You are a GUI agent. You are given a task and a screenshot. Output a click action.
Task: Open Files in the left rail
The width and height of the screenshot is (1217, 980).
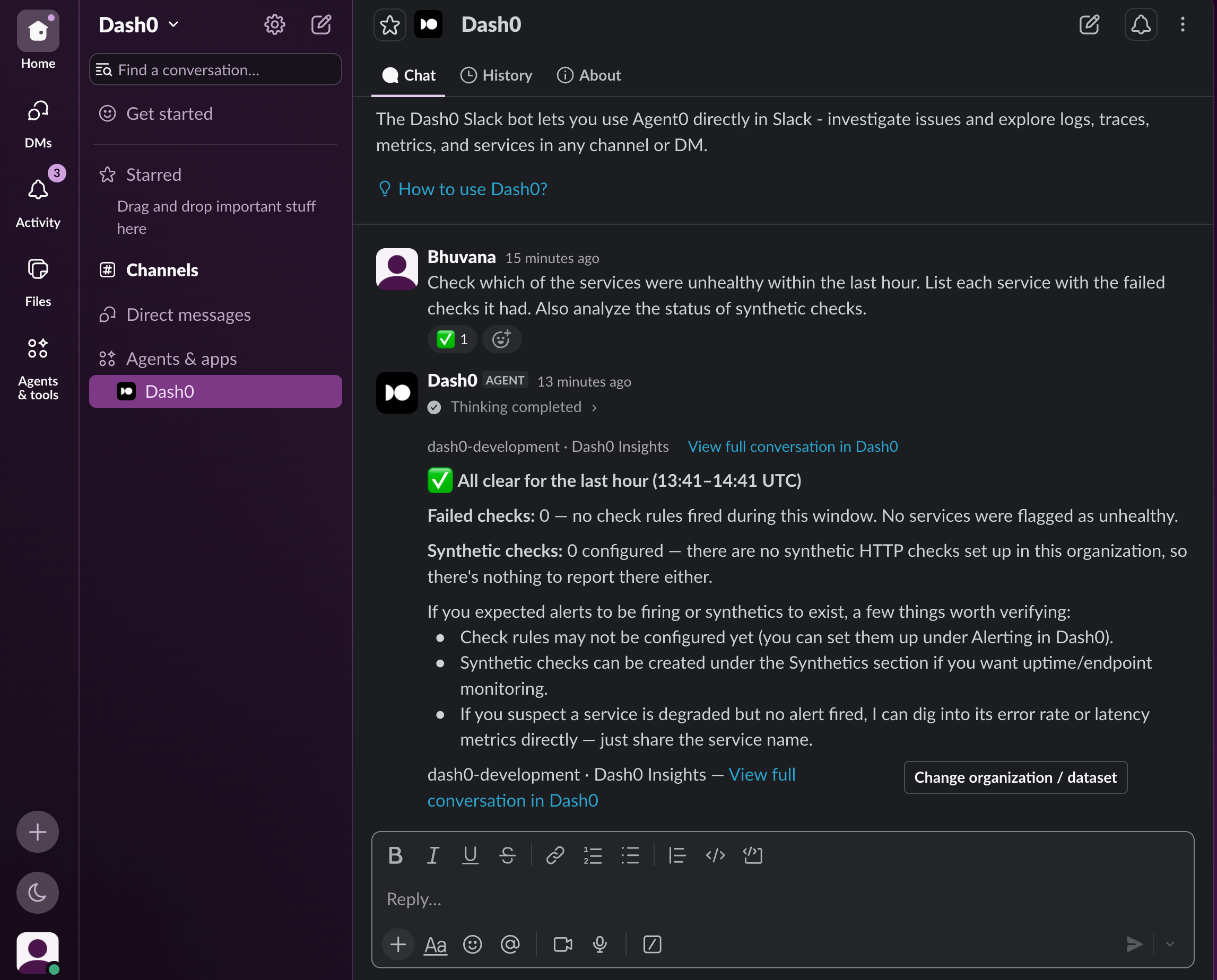coord(38,282)
